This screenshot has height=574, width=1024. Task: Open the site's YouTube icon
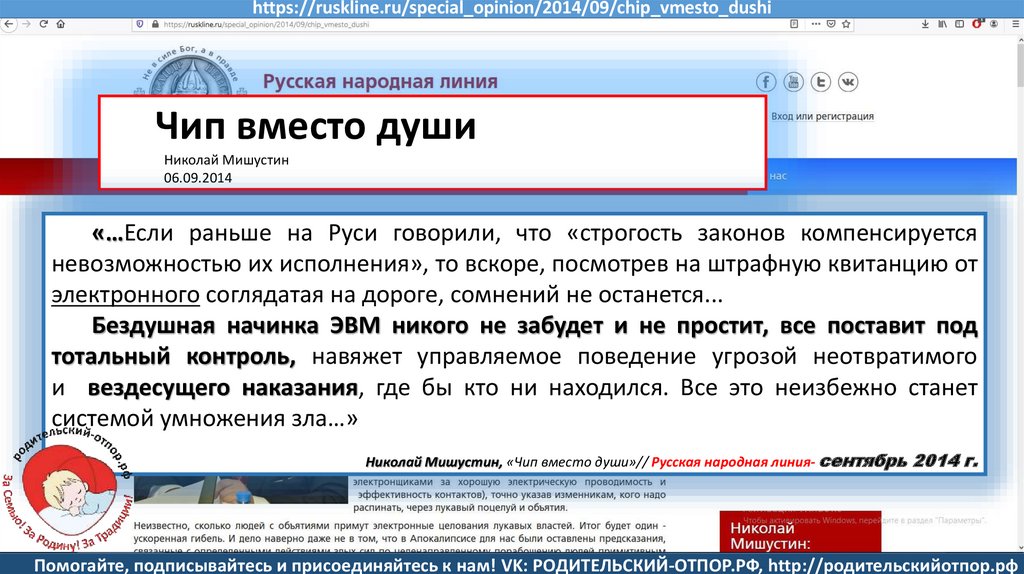click(793, 82)
